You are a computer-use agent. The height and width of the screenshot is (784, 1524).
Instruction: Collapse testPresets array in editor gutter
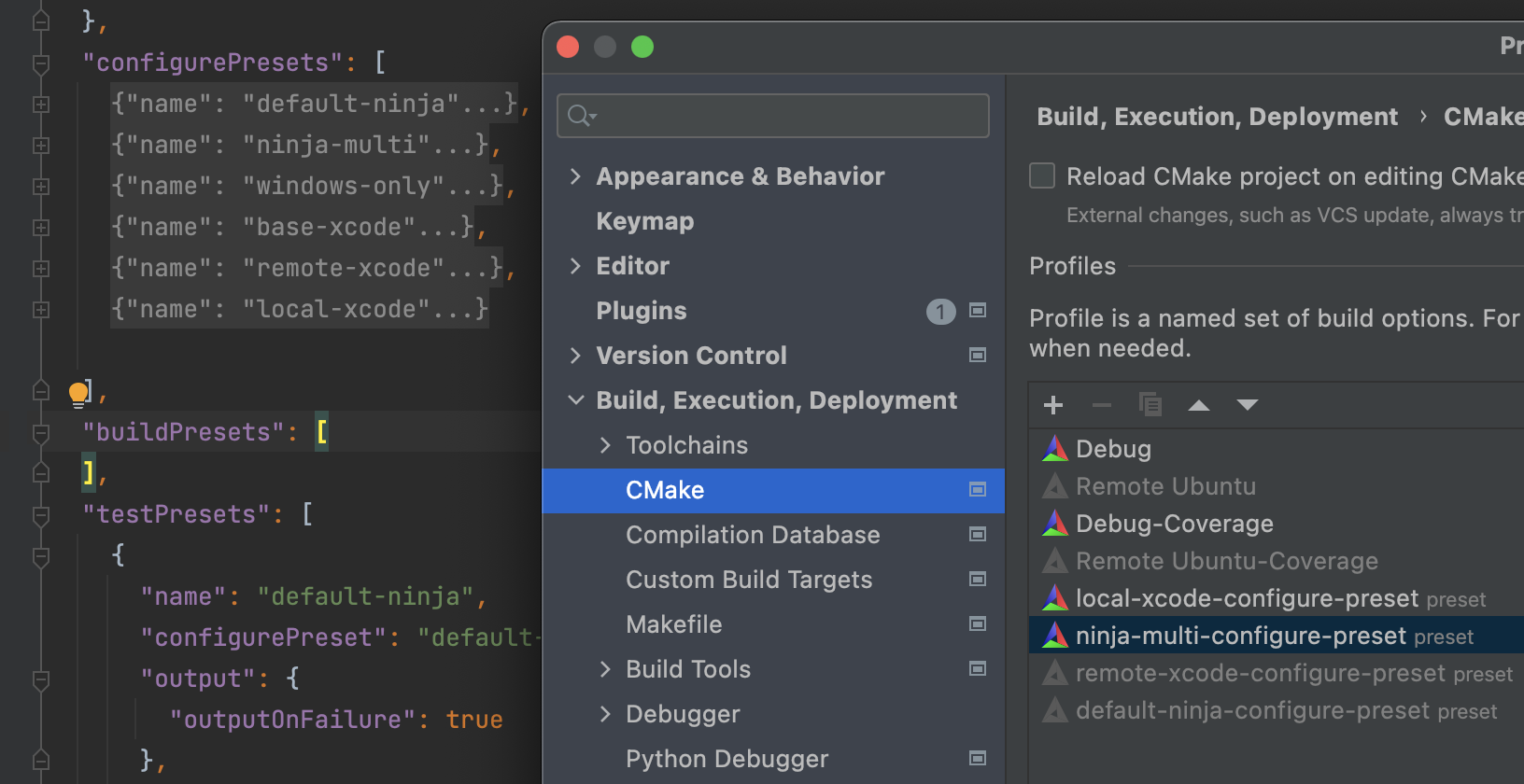tap(41, 515)
